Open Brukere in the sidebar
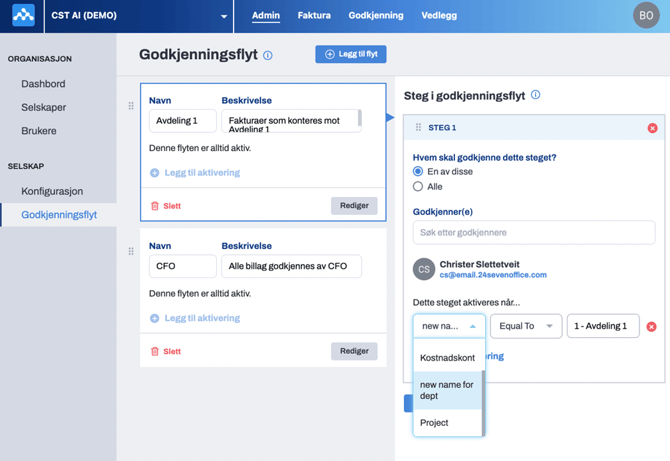The height and width of the screenshot is (461, 670). tap(39, 131)
